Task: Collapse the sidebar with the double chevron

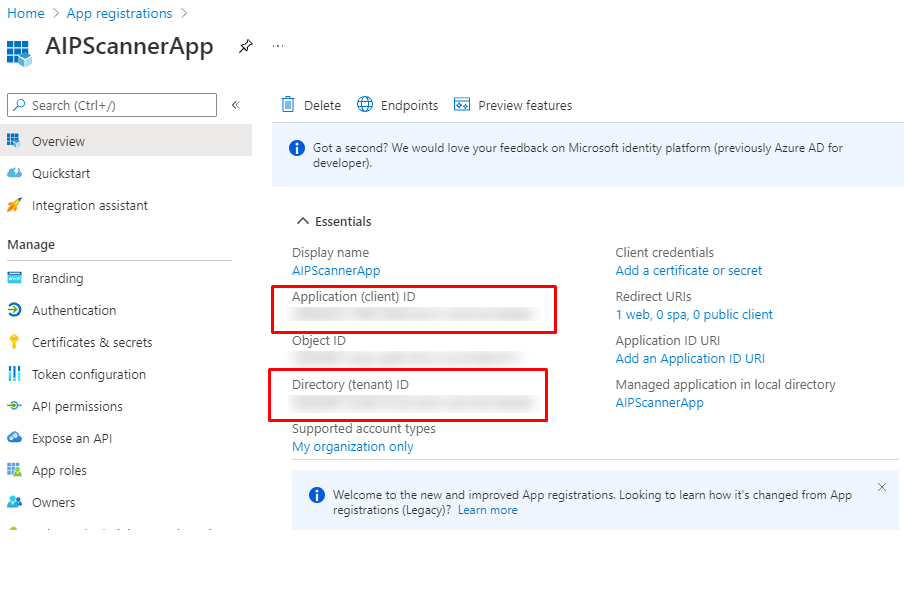Action: pos(236,105)
